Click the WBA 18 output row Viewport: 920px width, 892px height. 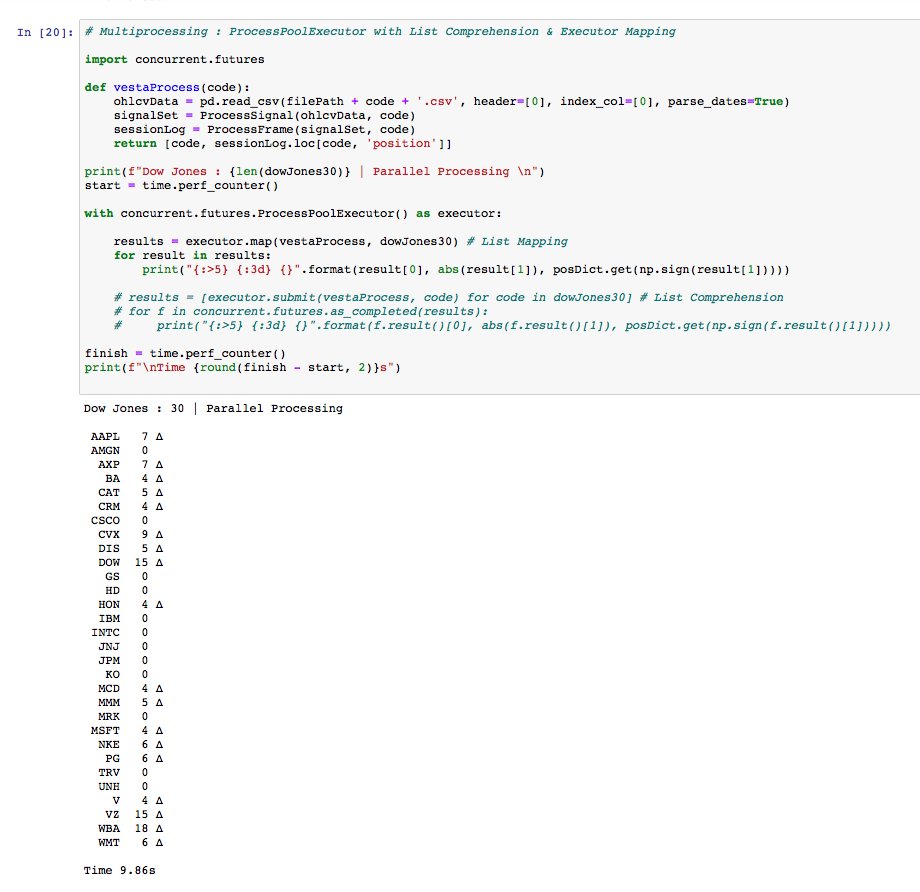tap(130, 829)
